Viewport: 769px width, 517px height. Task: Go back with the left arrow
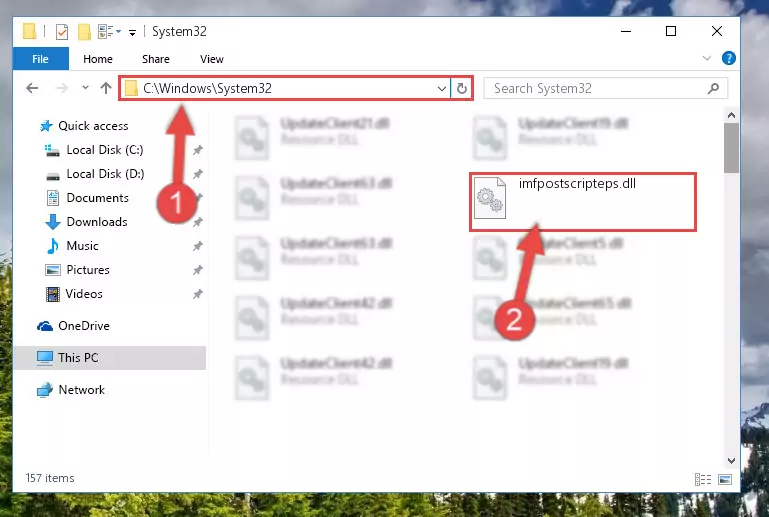point(32,88)
